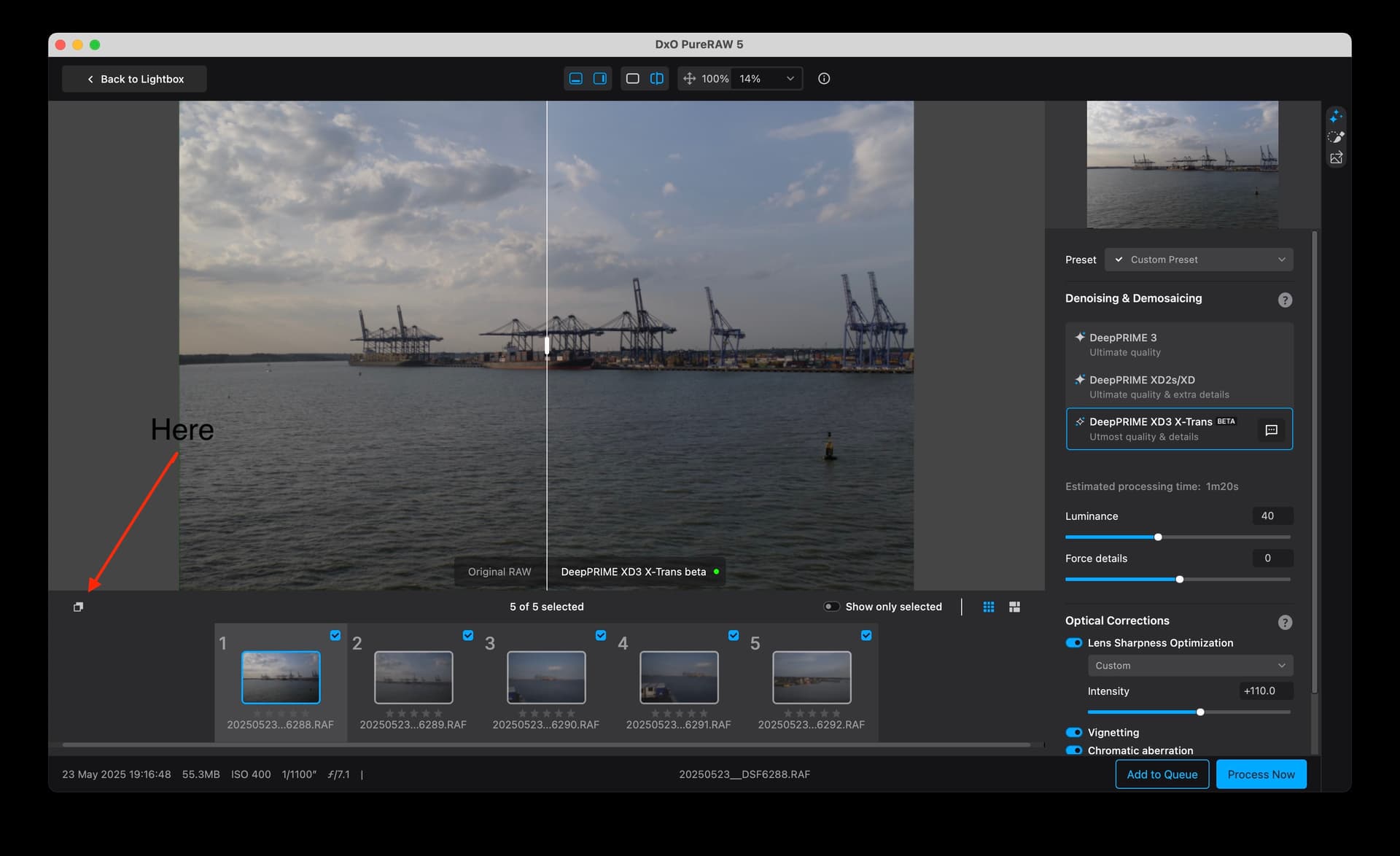Open the Custom lens sharpness dropdown
Screen dimensions: 1400x856
[1190, 666]
